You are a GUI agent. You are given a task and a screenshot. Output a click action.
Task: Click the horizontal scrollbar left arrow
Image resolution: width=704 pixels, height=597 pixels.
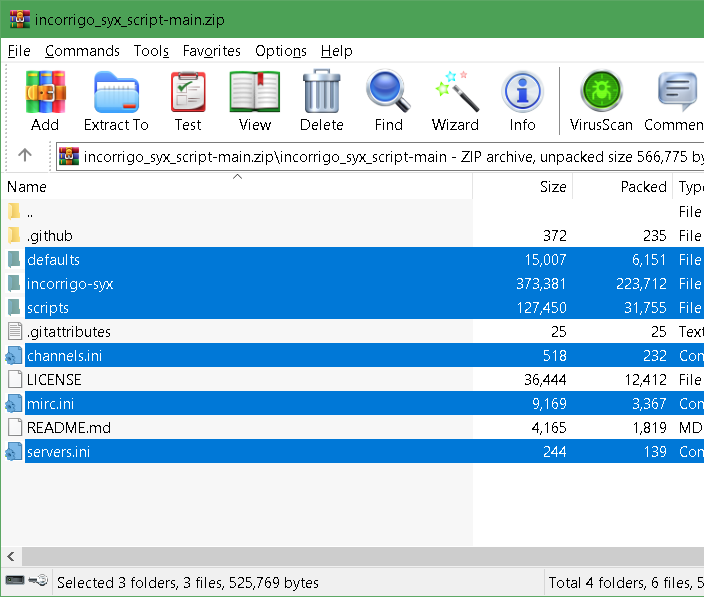(11, 557)
